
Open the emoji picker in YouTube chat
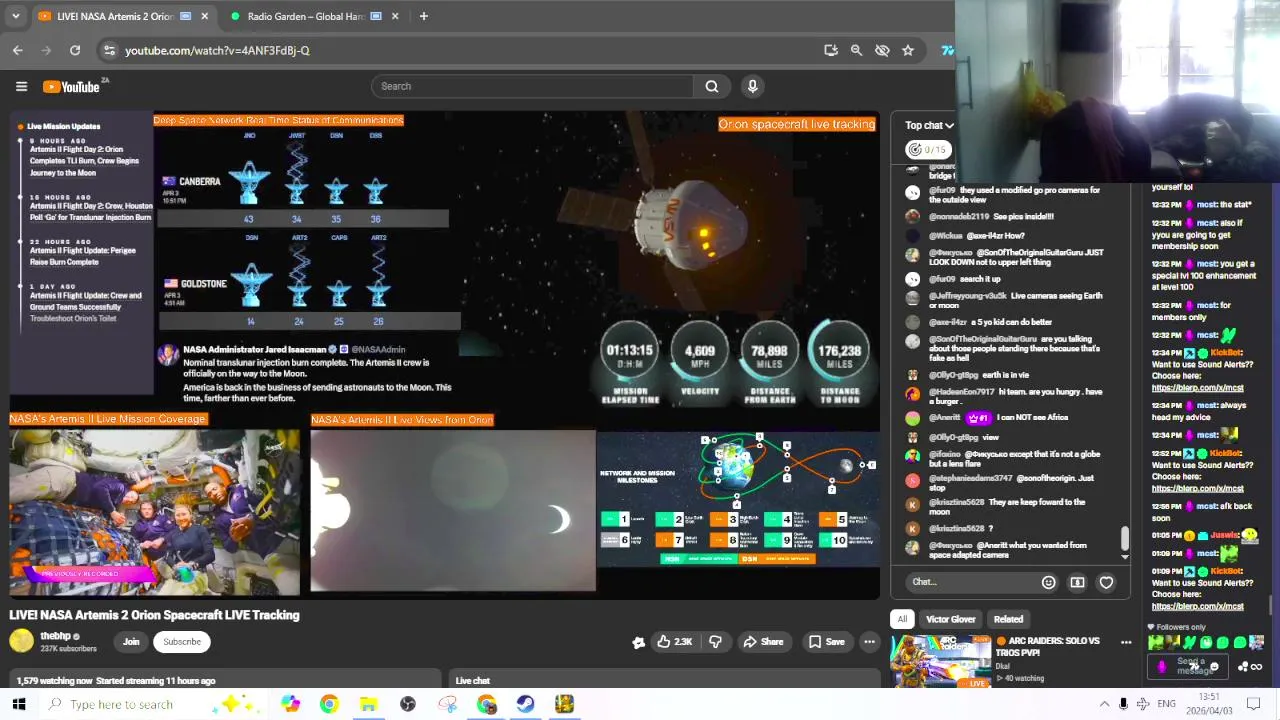(1048, 582)
